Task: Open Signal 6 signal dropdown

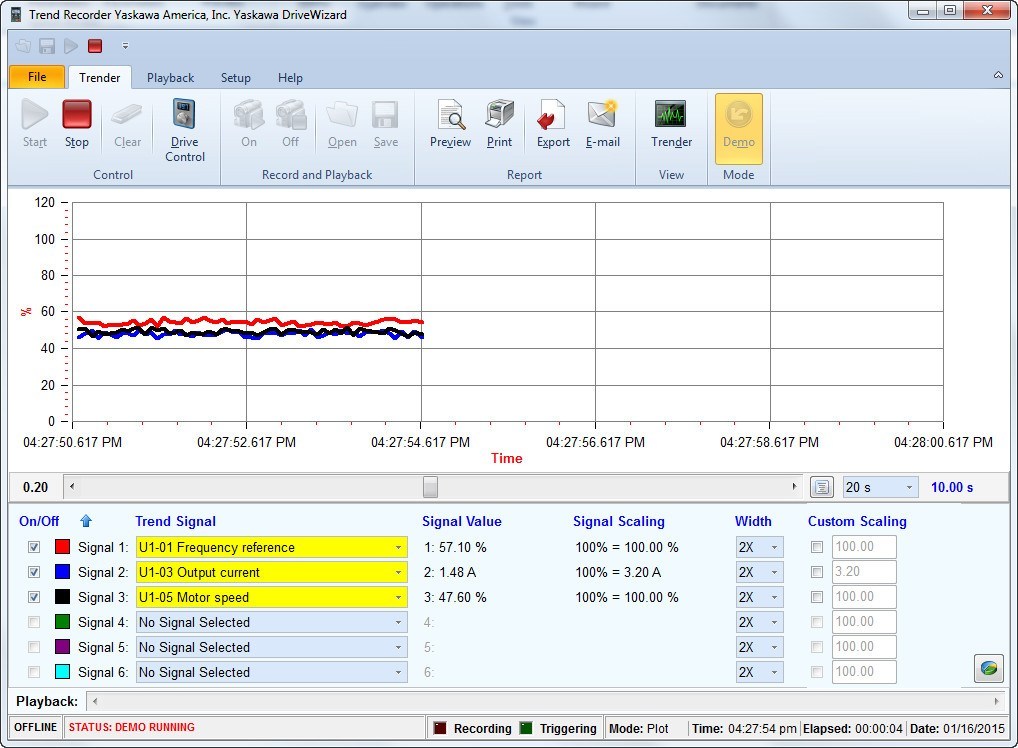Action: [x=271, y=672]
